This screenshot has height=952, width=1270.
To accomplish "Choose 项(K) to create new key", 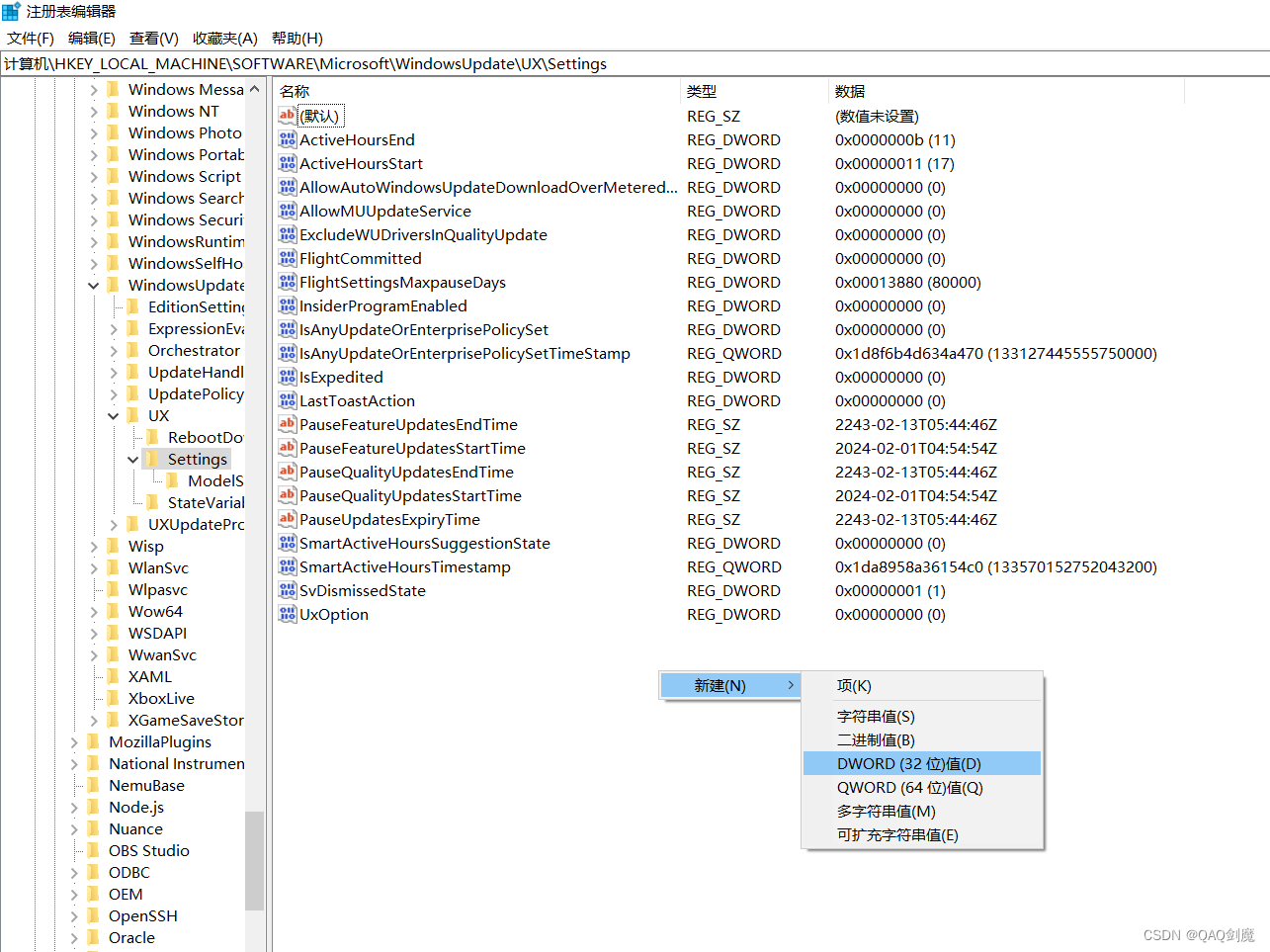I will pos(922,685).
